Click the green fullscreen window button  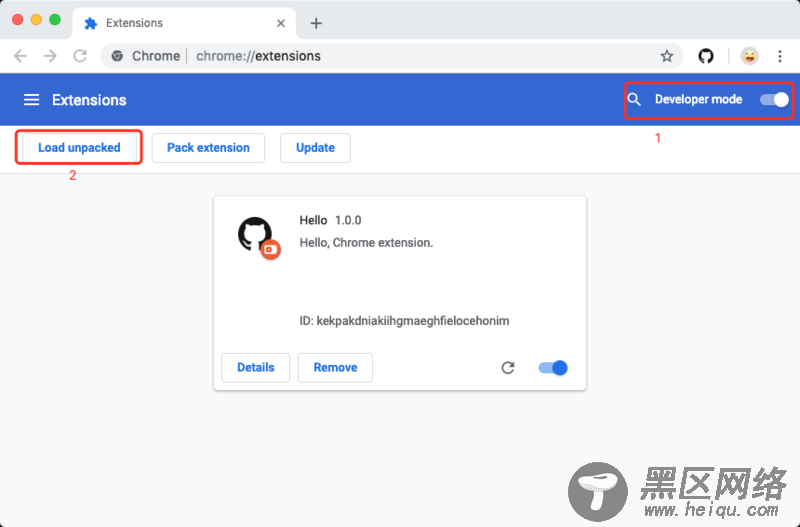[x=55, y=19]
